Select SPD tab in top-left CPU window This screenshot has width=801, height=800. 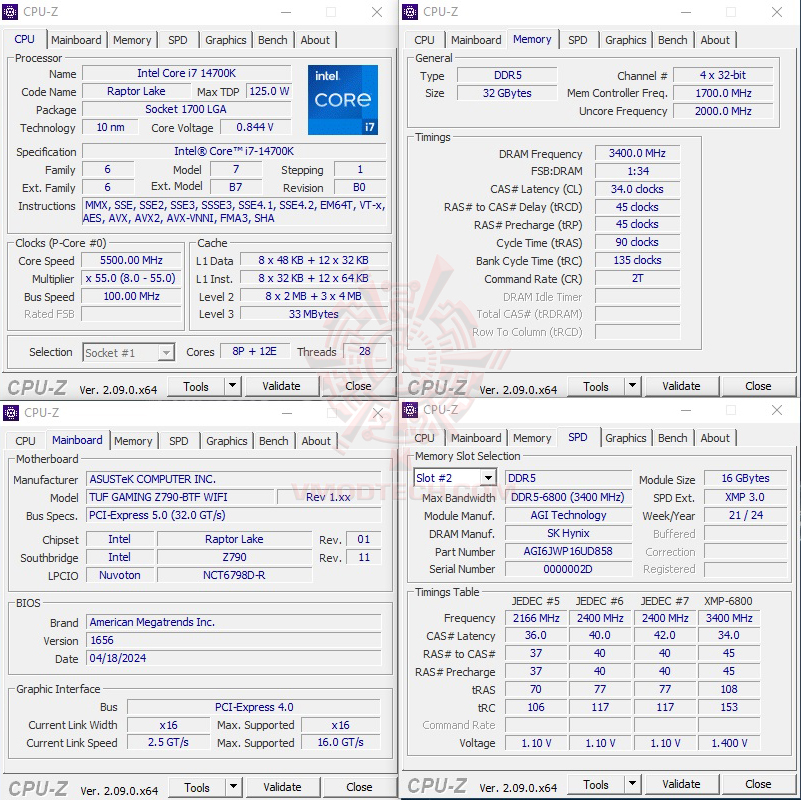(178, 40)
